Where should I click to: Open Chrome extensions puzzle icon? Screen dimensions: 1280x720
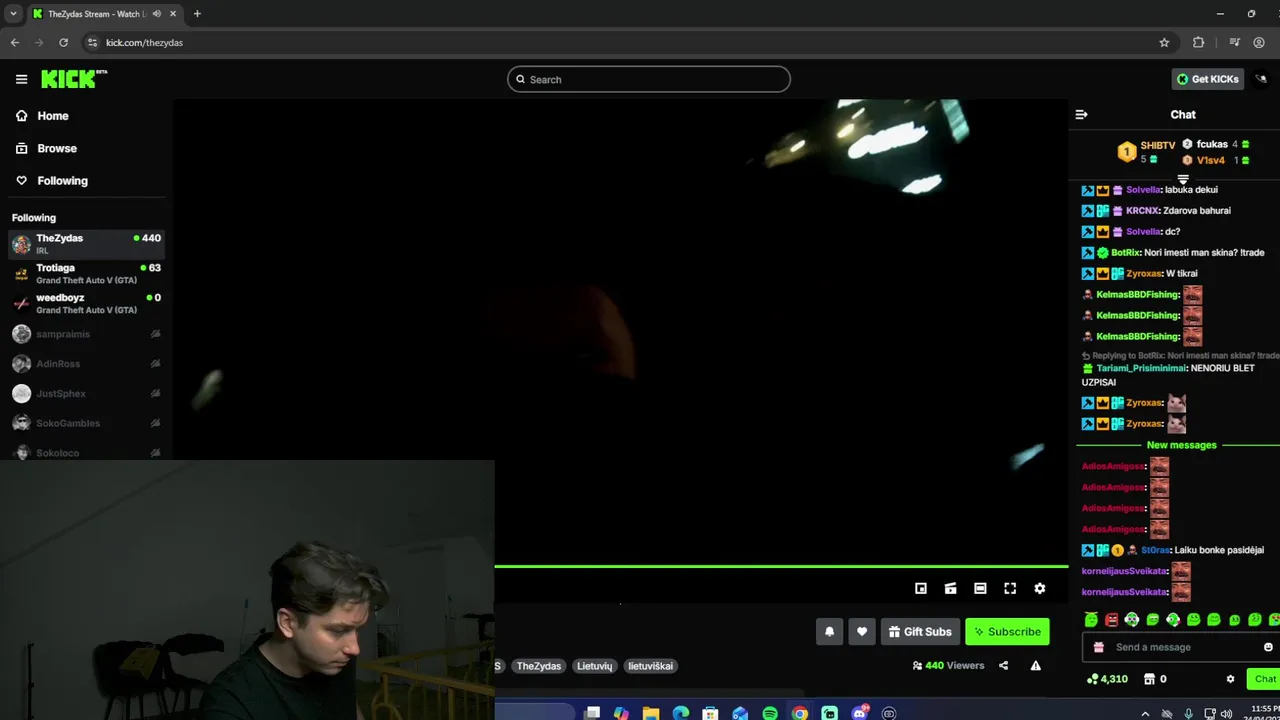click(x=1198, y=42)
